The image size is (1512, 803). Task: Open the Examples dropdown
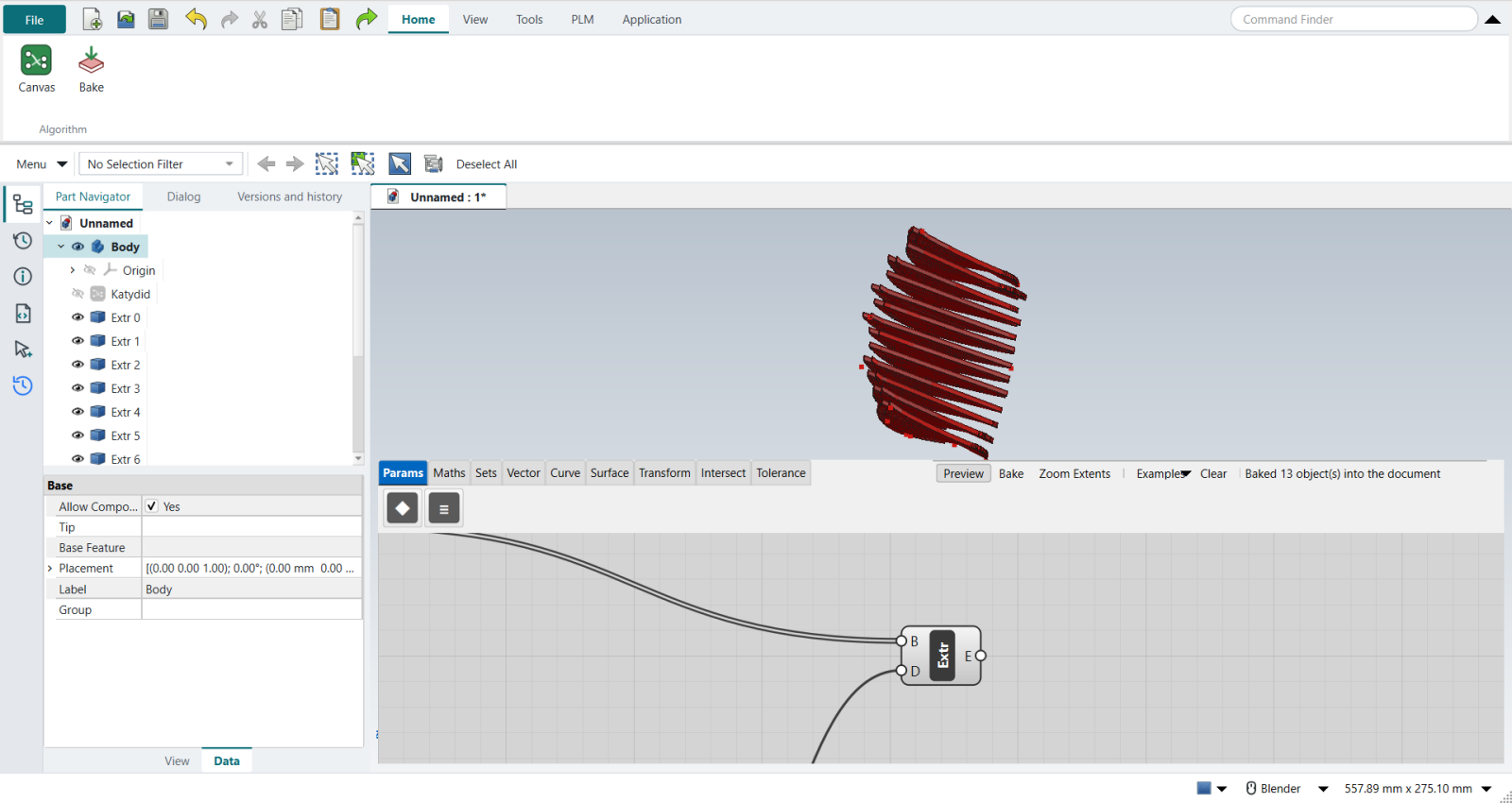pyautogui.click(x=1163, y=474)
